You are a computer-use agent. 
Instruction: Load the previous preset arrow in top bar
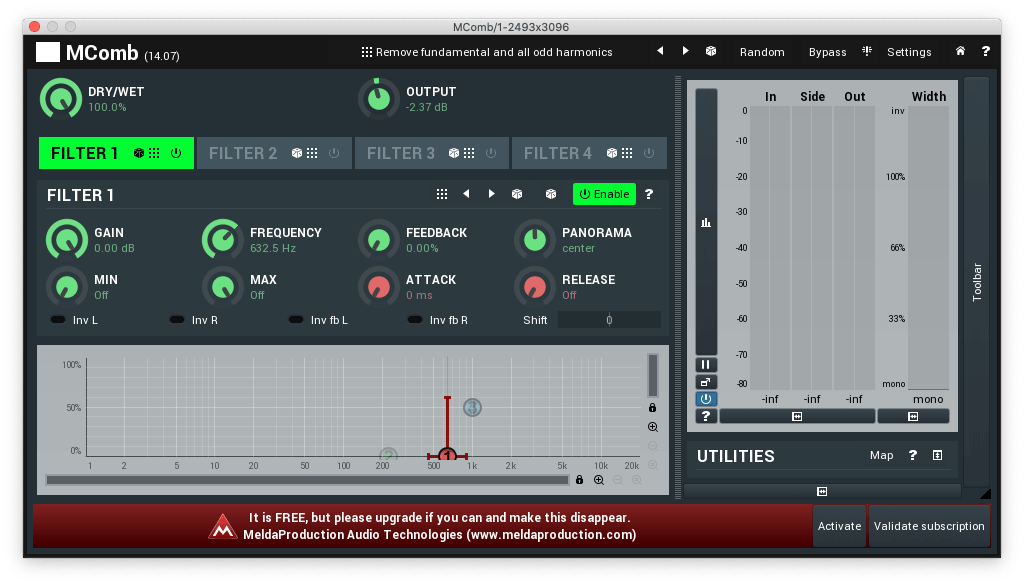660,51
